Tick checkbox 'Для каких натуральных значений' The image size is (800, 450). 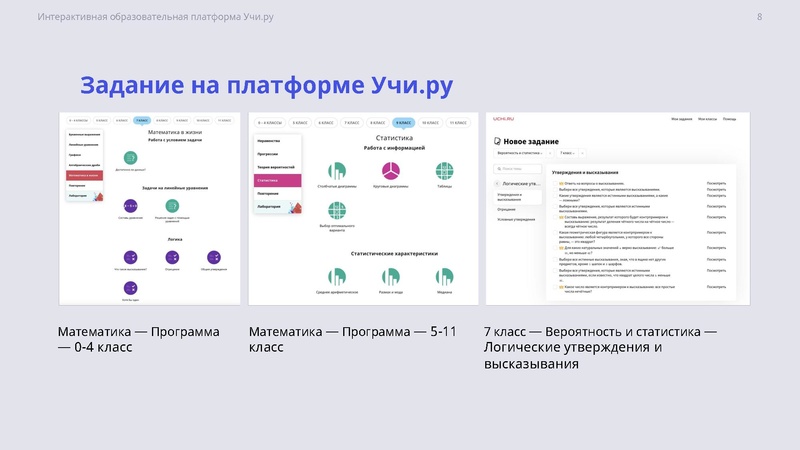555,248
